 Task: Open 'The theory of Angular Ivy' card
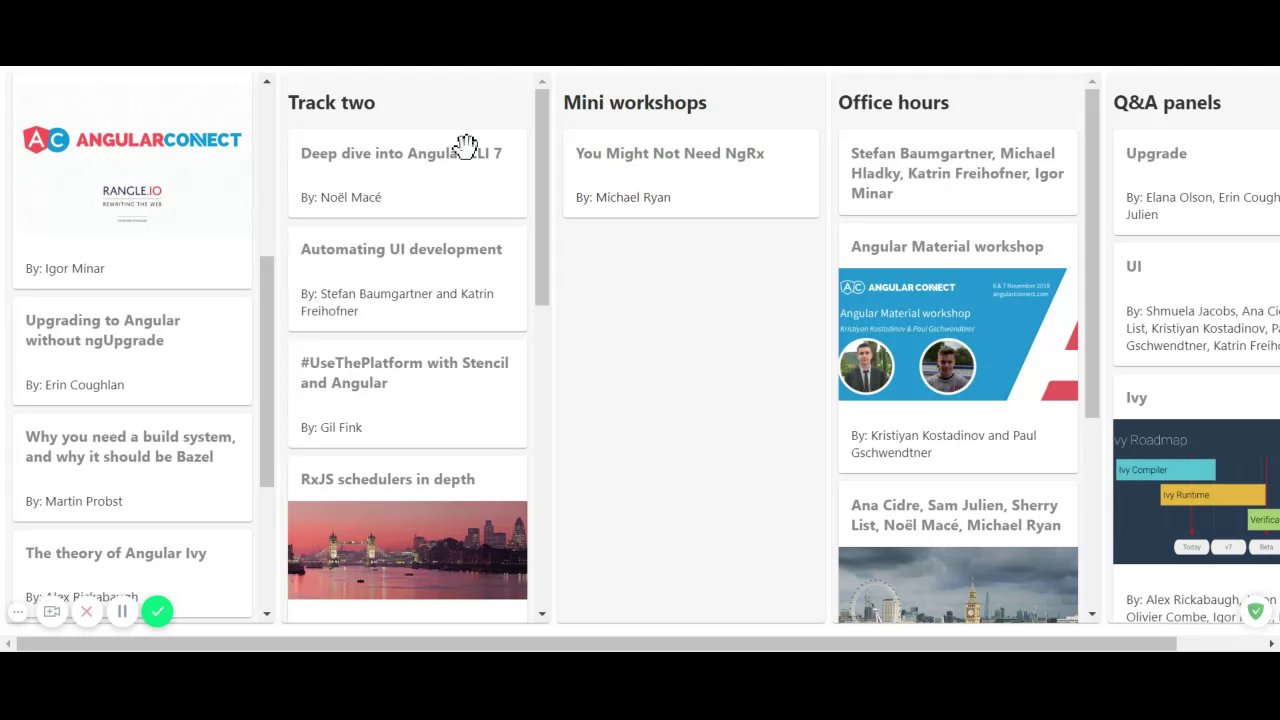tap(132, 573)
